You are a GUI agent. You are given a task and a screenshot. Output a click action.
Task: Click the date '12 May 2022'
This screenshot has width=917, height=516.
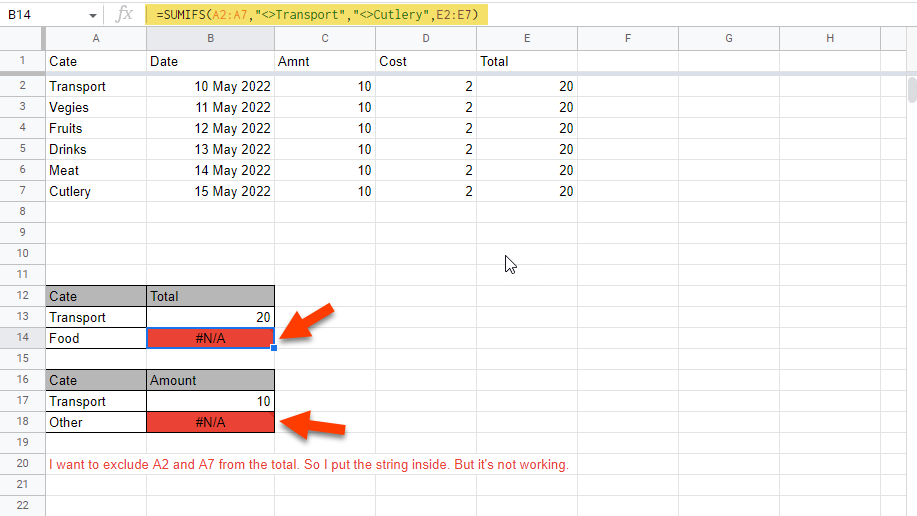[211, 128]
